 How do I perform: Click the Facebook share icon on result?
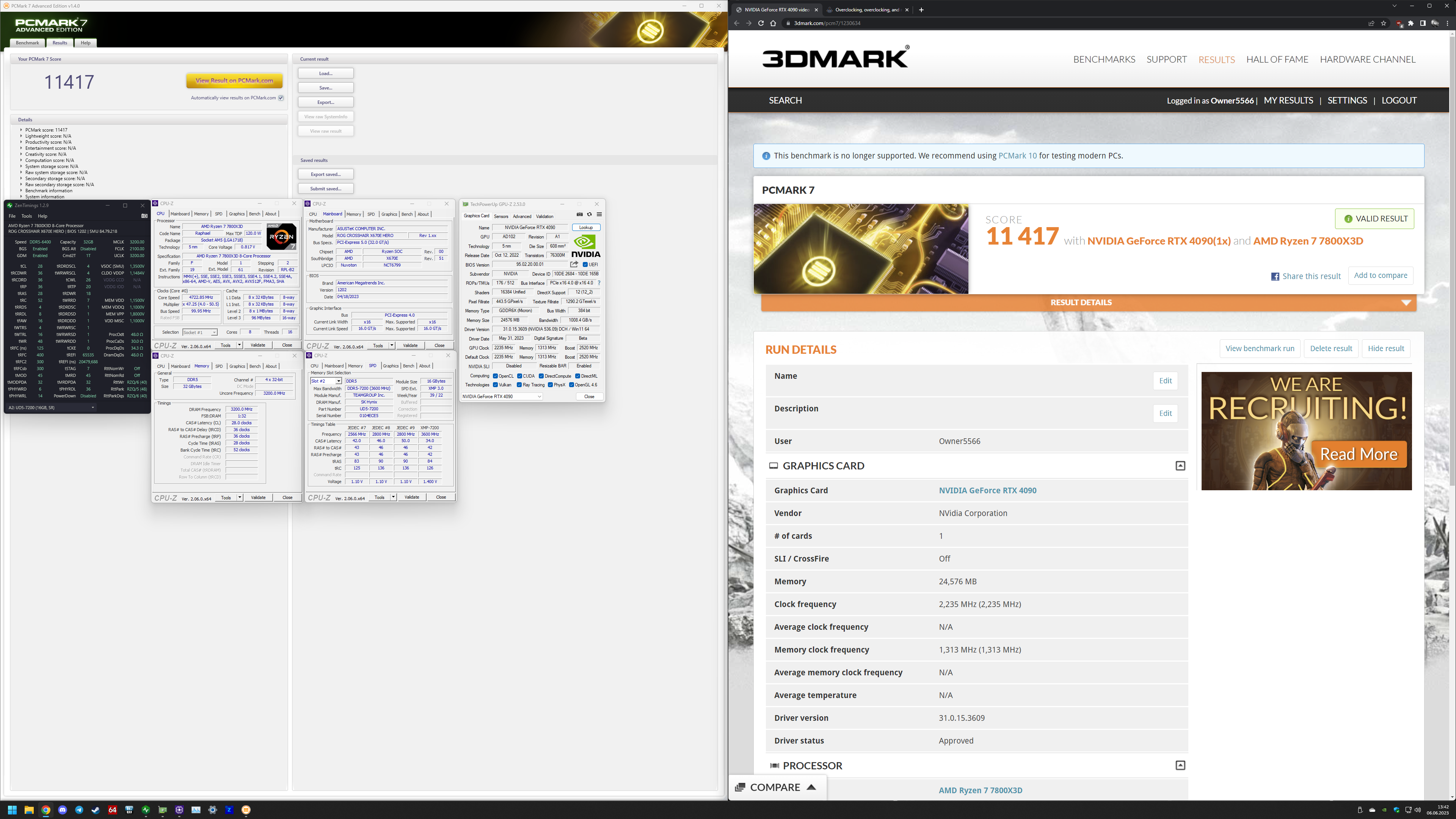pyautogui.click(x=1275, y=276)
